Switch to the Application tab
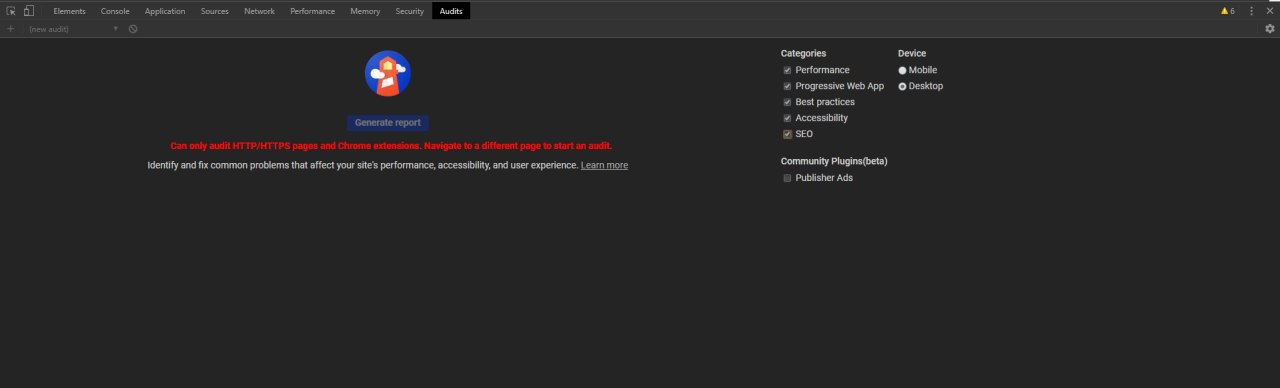 pos(165,11)
